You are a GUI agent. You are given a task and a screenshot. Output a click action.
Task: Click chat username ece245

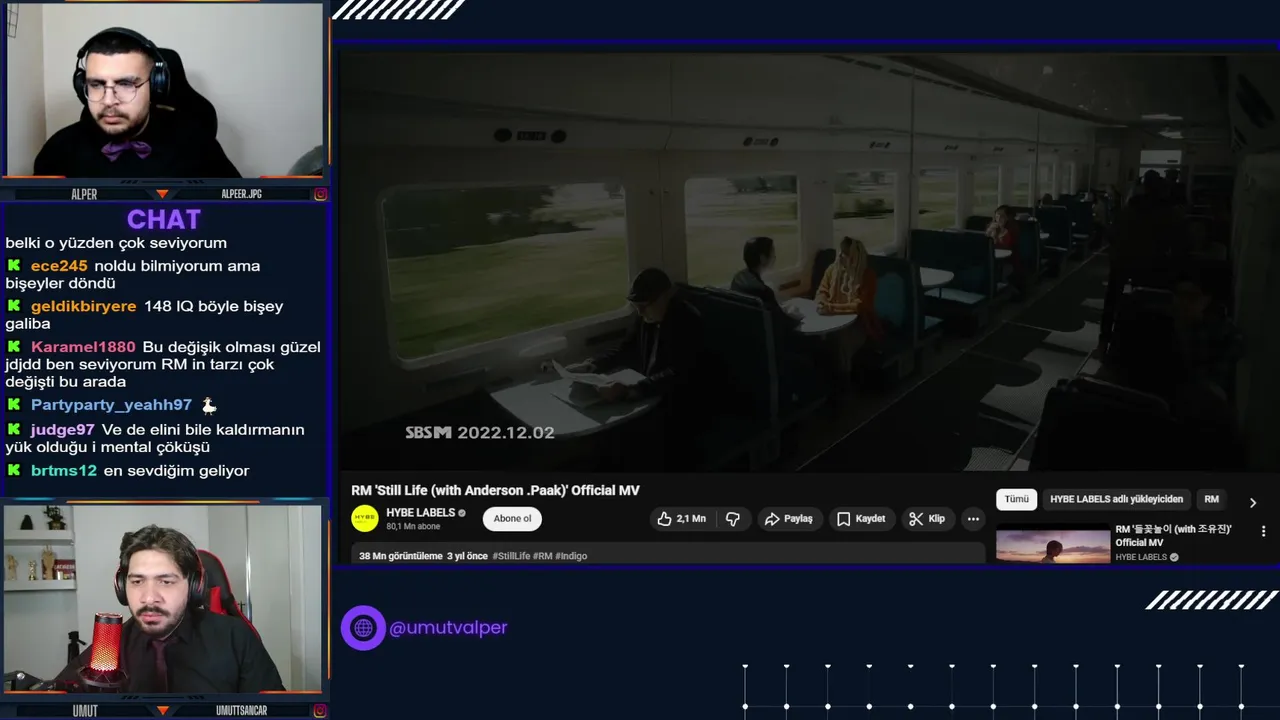(x=59, y=266)
